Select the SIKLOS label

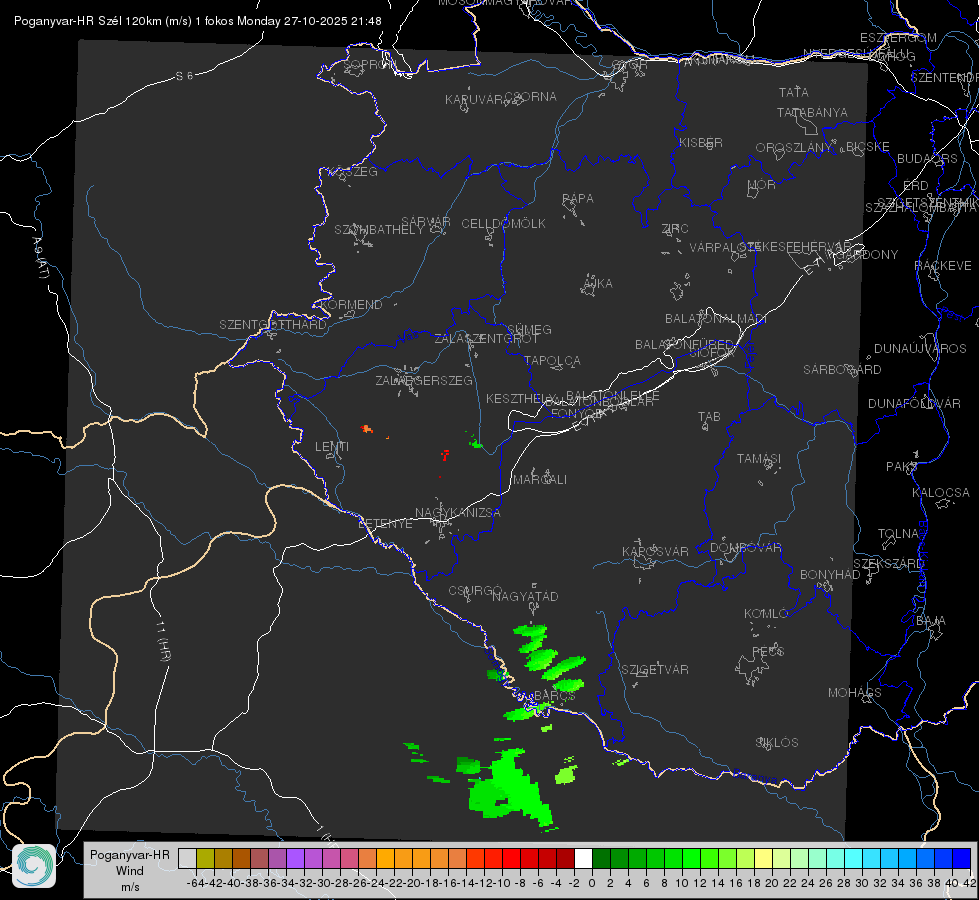[x=777, y=743]
